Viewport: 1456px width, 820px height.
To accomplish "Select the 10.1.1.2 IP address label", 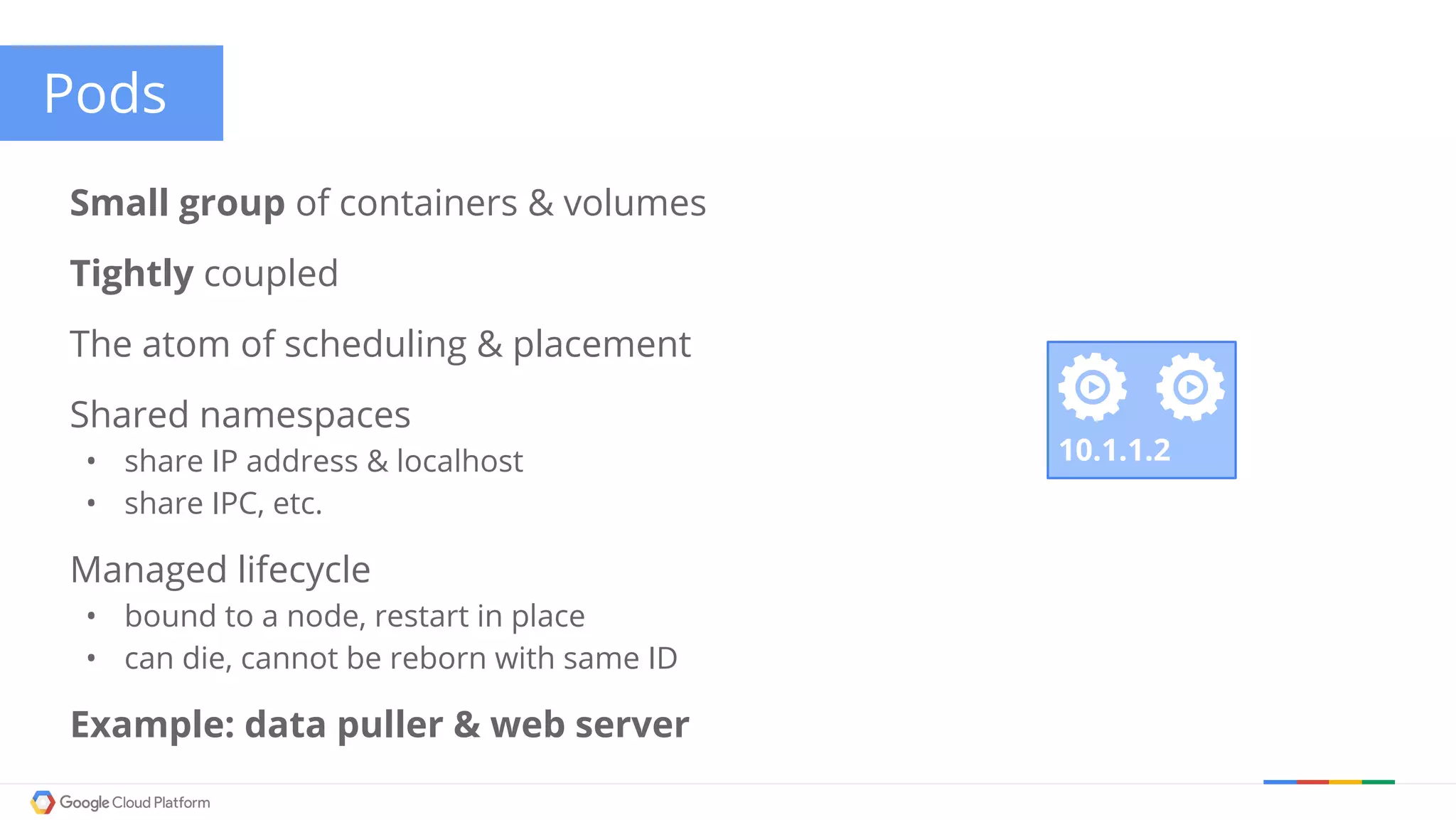I will [1114, 450].
